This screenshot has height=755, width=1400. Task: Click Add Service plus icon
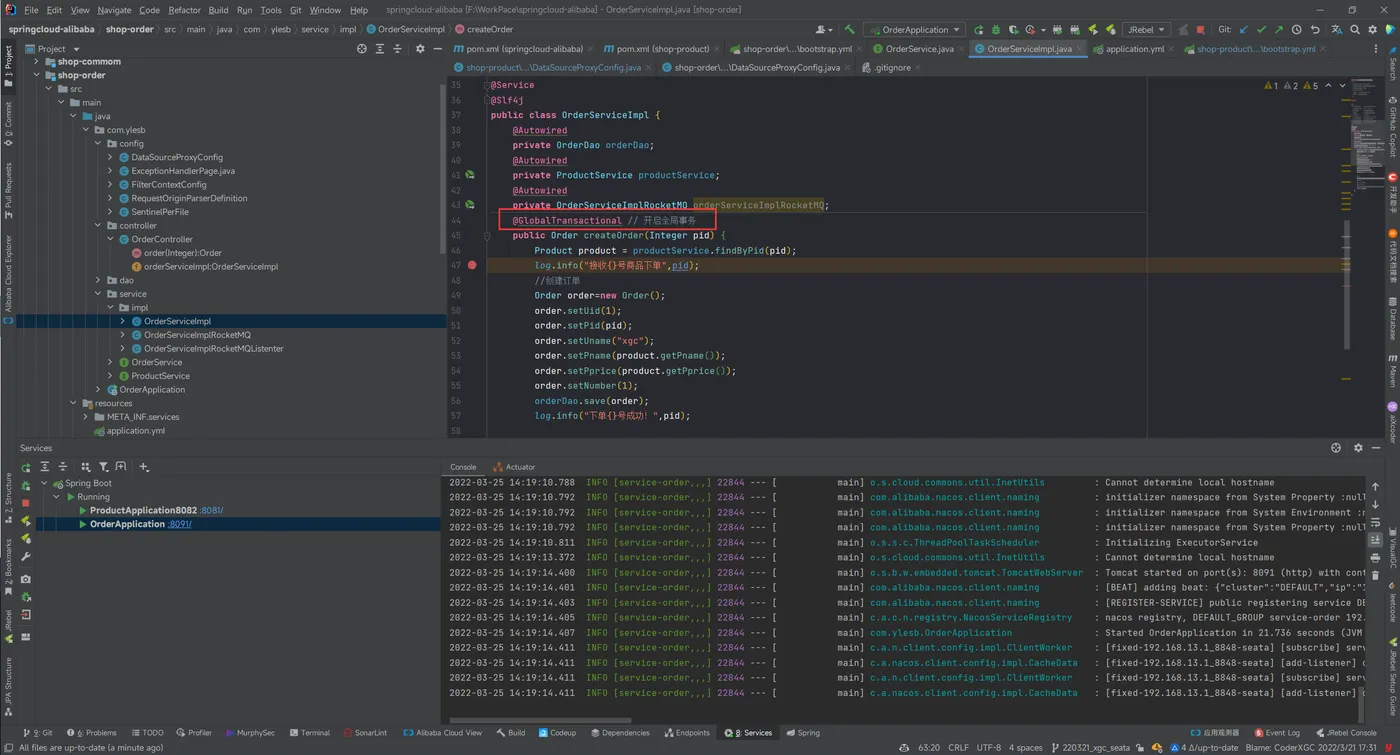coord(144,467)
